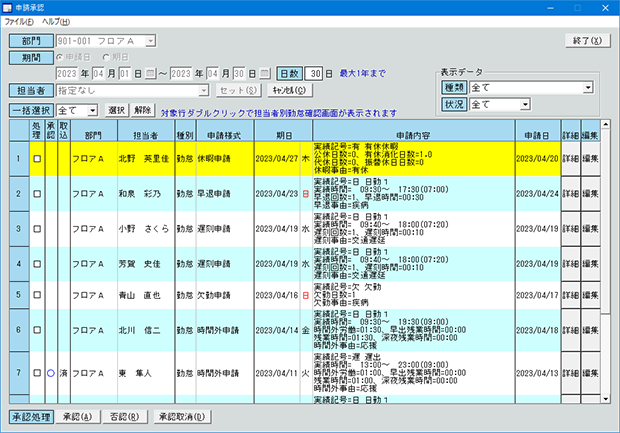The height and width of the screenshot is (433, 620).
Task: Check the 処理 box for 小野 さくら
Action: (37, 229)
